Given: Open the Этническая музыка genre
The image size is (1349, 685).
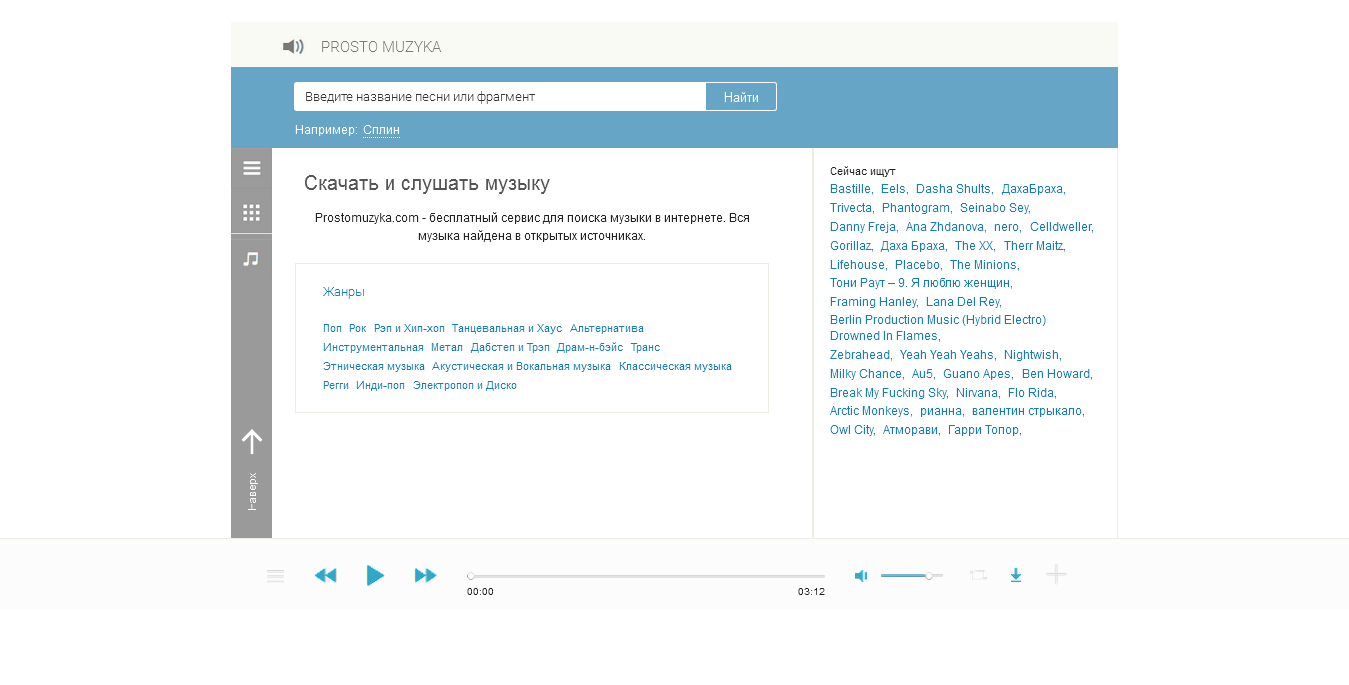Looking at the screenshot, I should tap(374, 366).
